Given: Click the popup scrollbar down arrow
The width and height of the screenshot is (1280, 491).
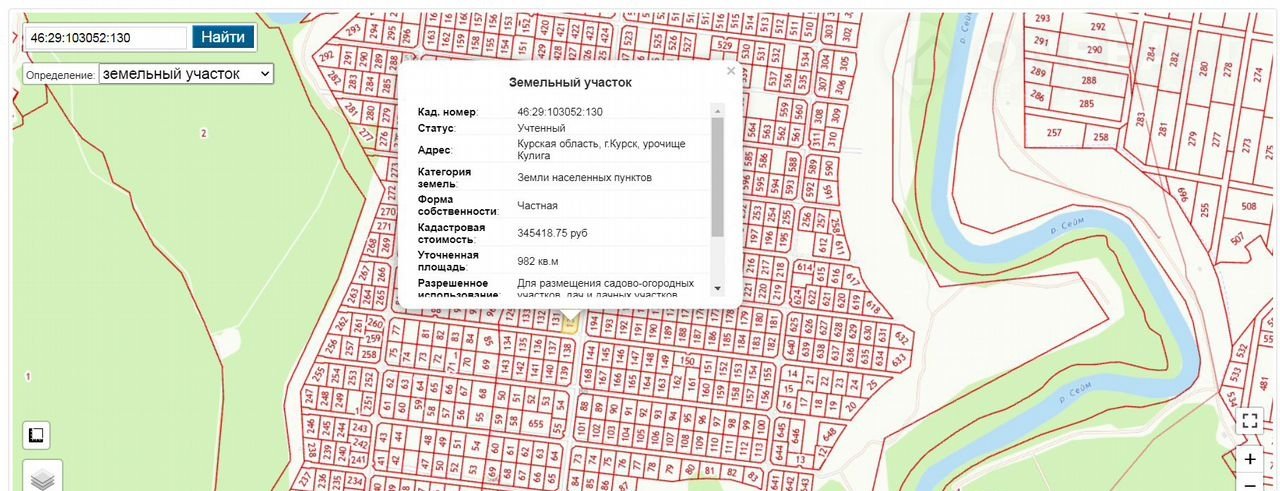Looking at the screenshot, I should (x=717, y=288).
